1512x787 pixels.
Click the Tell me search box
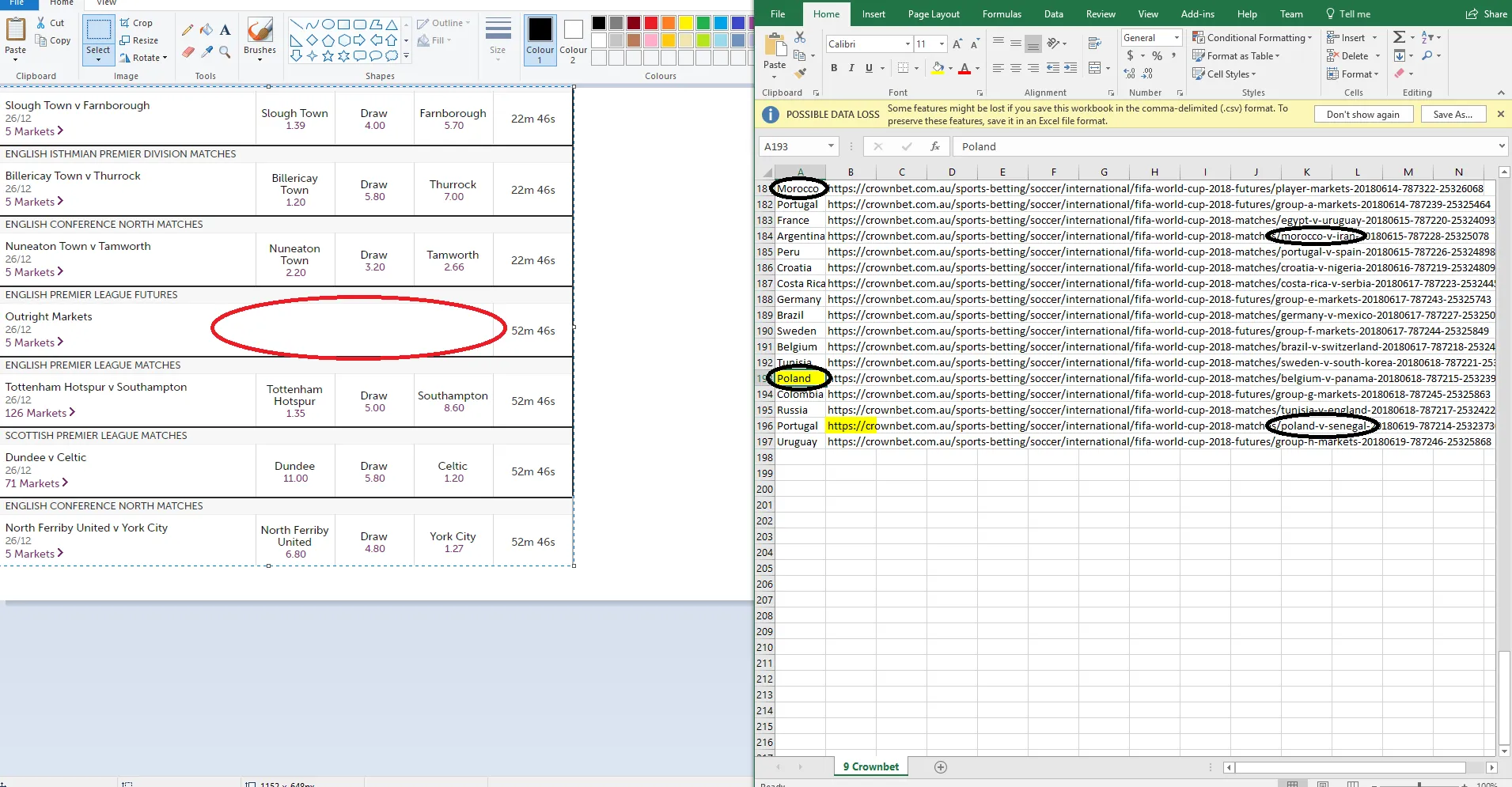point(1348,14)
